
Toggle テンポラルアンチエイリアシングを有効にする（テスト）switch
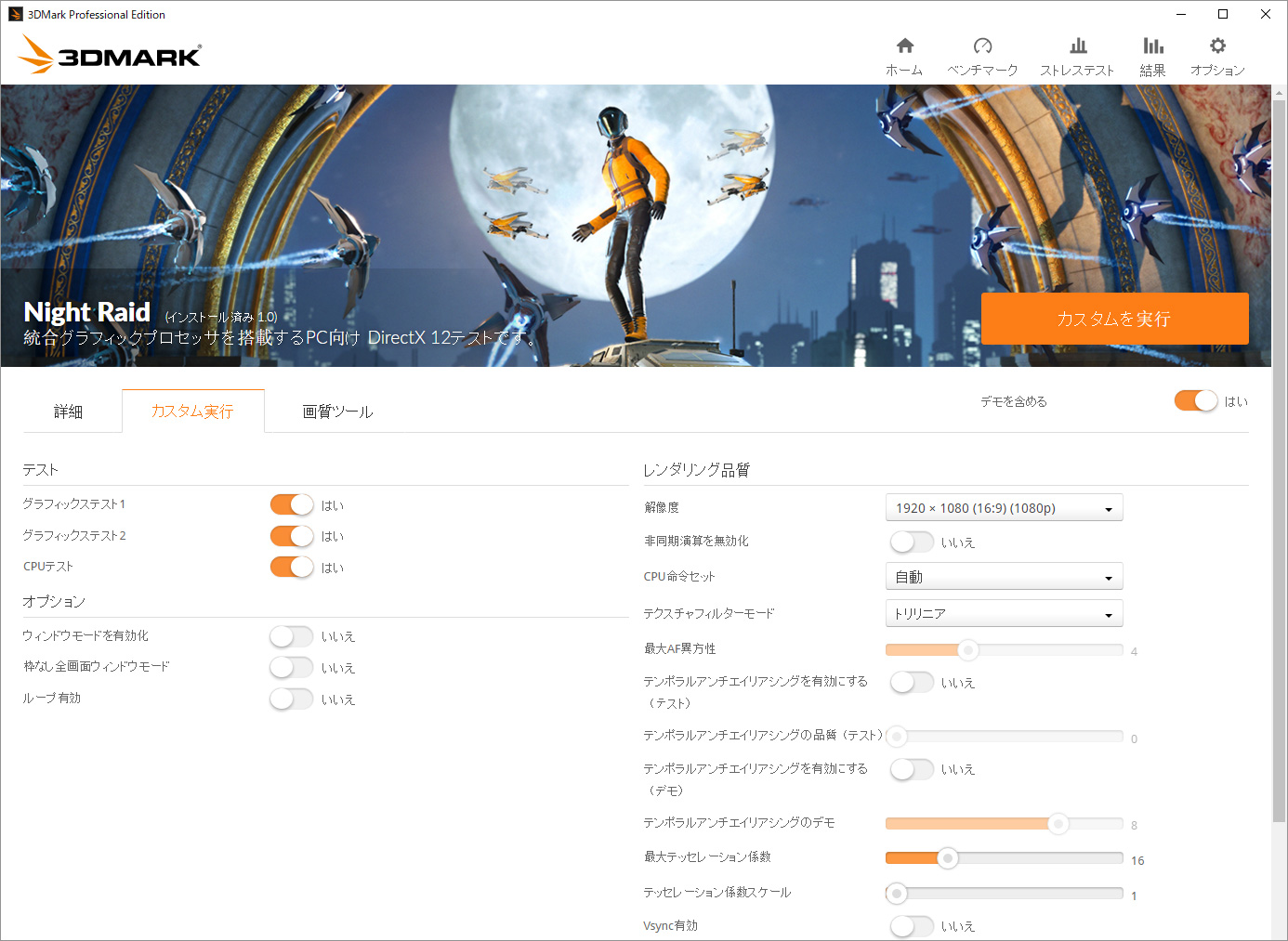point(912,682)
